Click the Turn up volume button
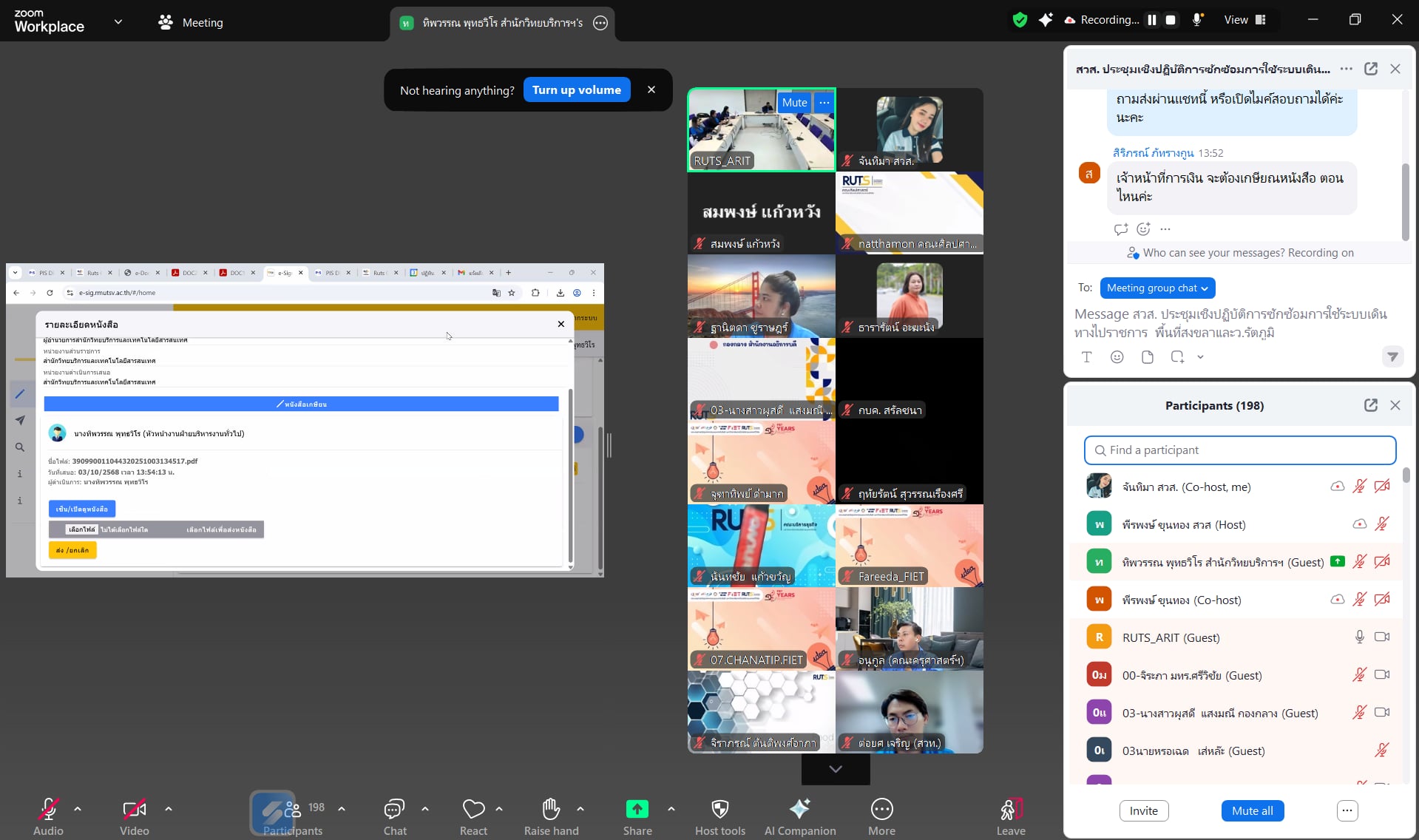Viewport: 1419px width, 840px height. tap(576, 90)
